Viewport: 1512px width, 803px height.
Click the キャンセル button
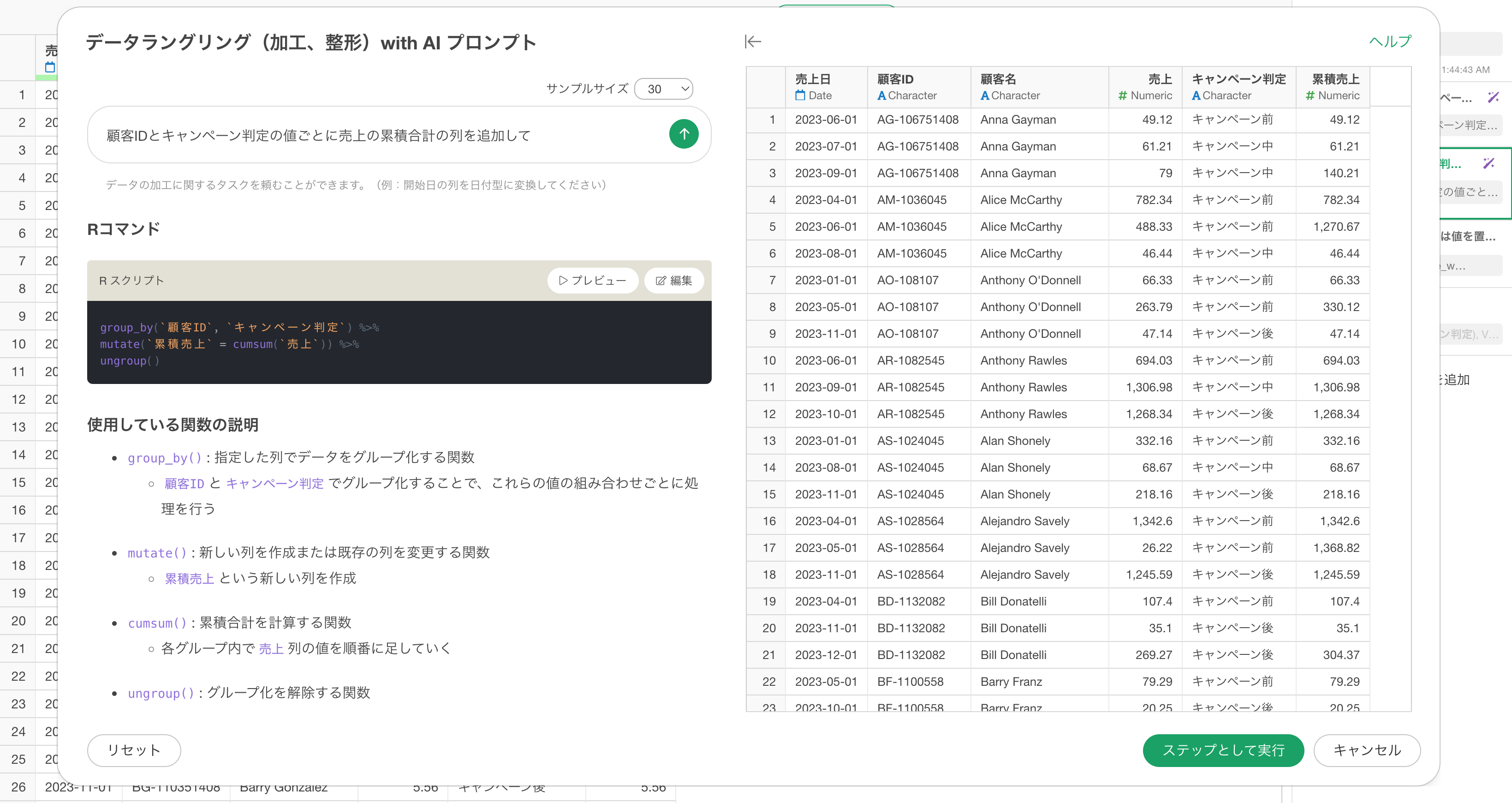(1367, 750)
